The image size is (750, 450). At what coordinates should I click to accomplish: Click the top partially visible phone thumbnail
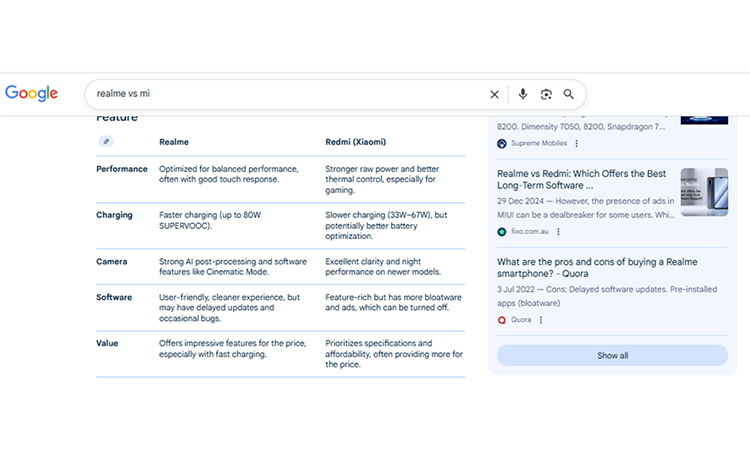[x=703, y=118]
